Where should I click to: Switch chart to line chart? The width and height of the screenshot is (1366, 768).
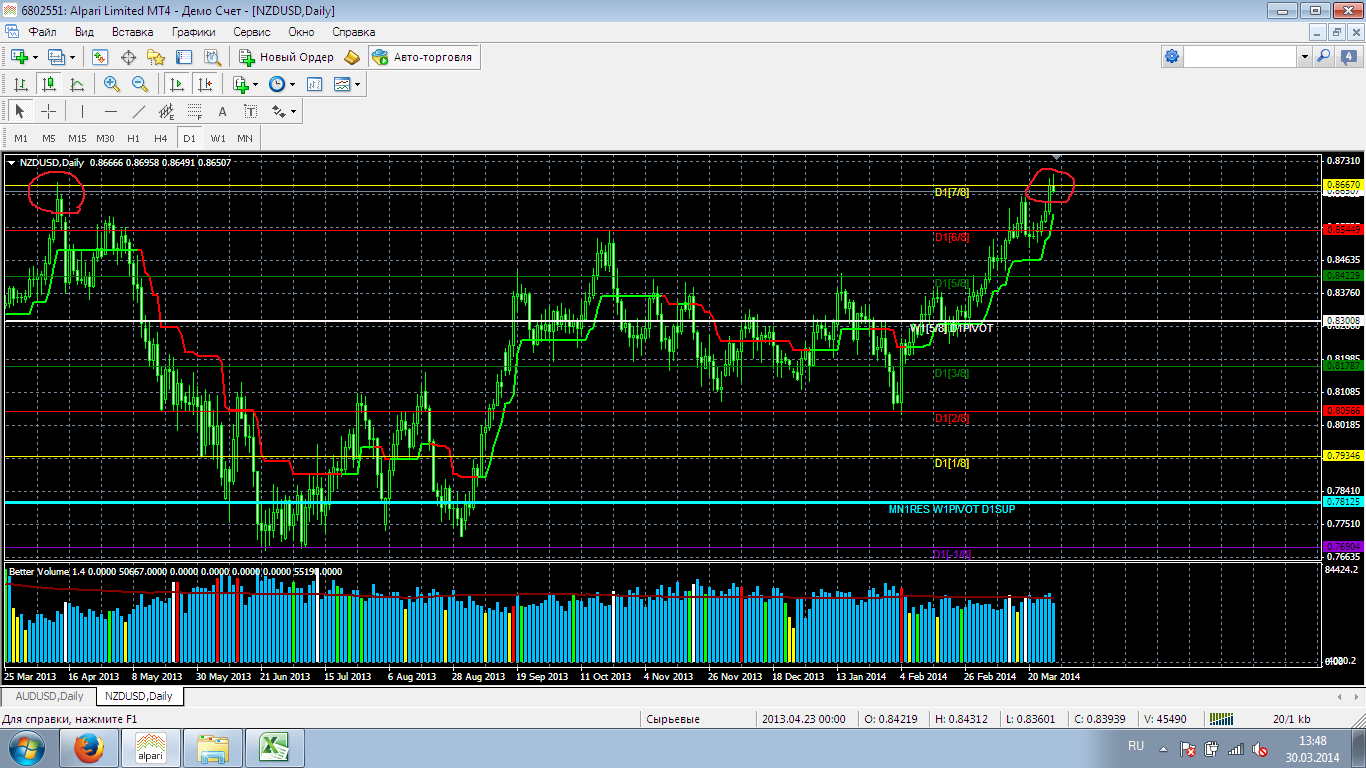(76, 85)
